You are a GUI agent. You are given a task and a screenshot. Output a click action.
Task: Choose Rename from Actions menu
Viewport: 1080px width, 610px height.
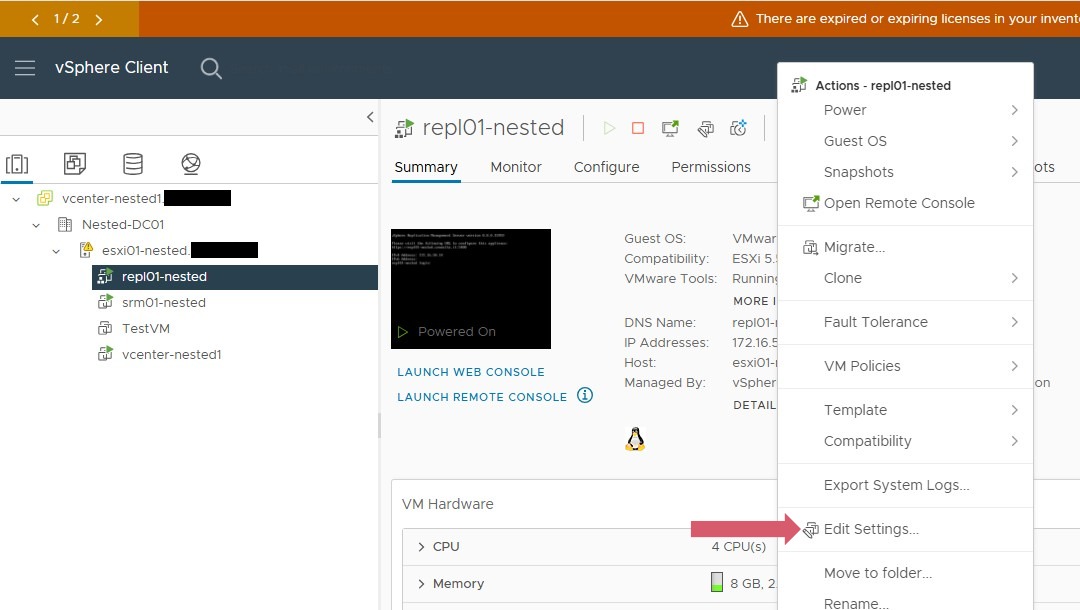[x=905, y=601]
